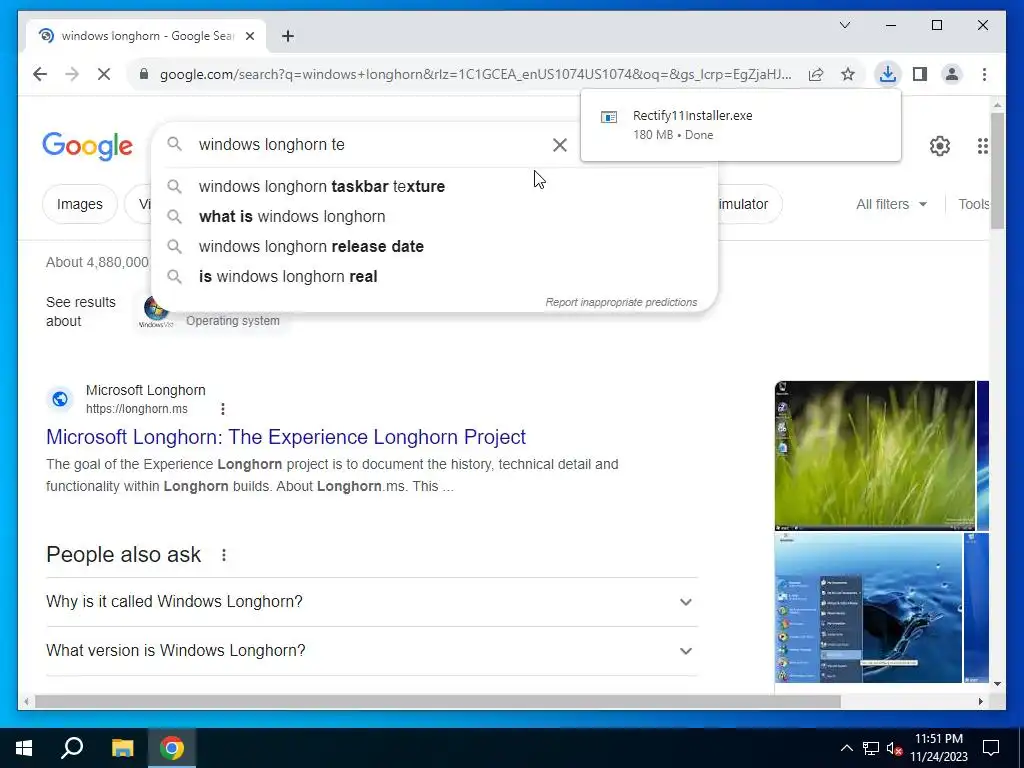Open the Windows Start button

point(24,748)
